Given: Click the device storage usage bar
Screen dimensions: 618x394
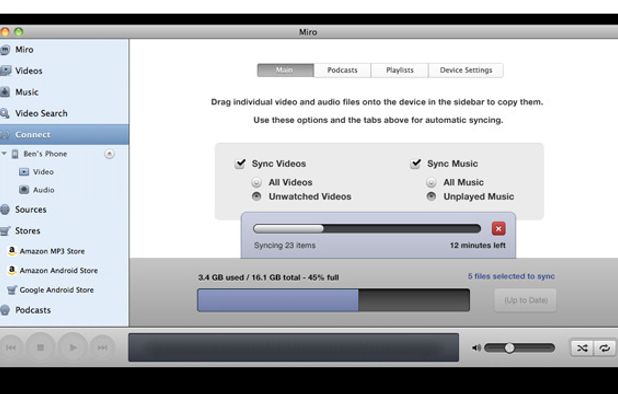Looking at the screenshot, I should (x=333, y=300).
